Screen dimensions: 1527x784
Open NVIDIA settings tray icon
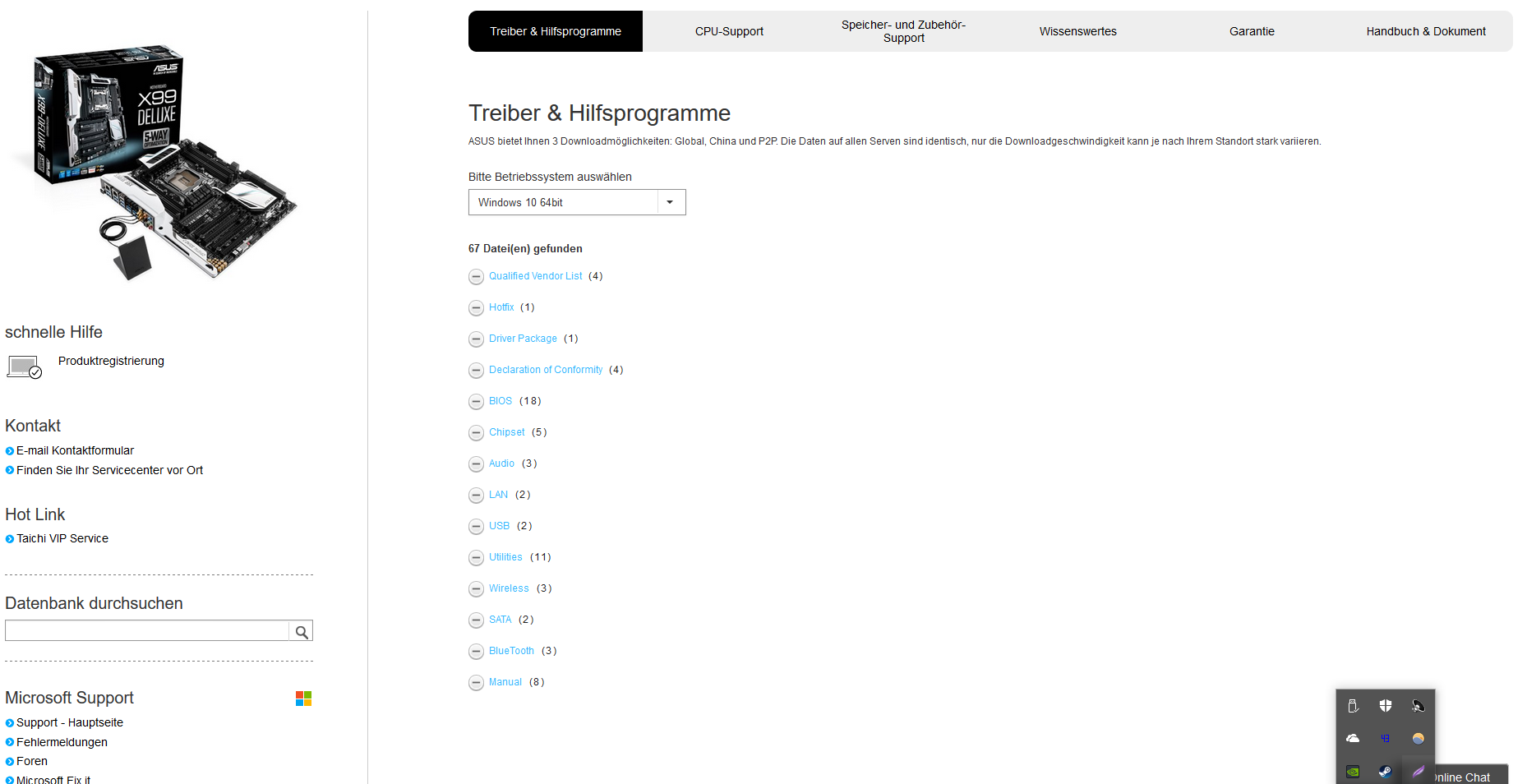pos(1353,772)
